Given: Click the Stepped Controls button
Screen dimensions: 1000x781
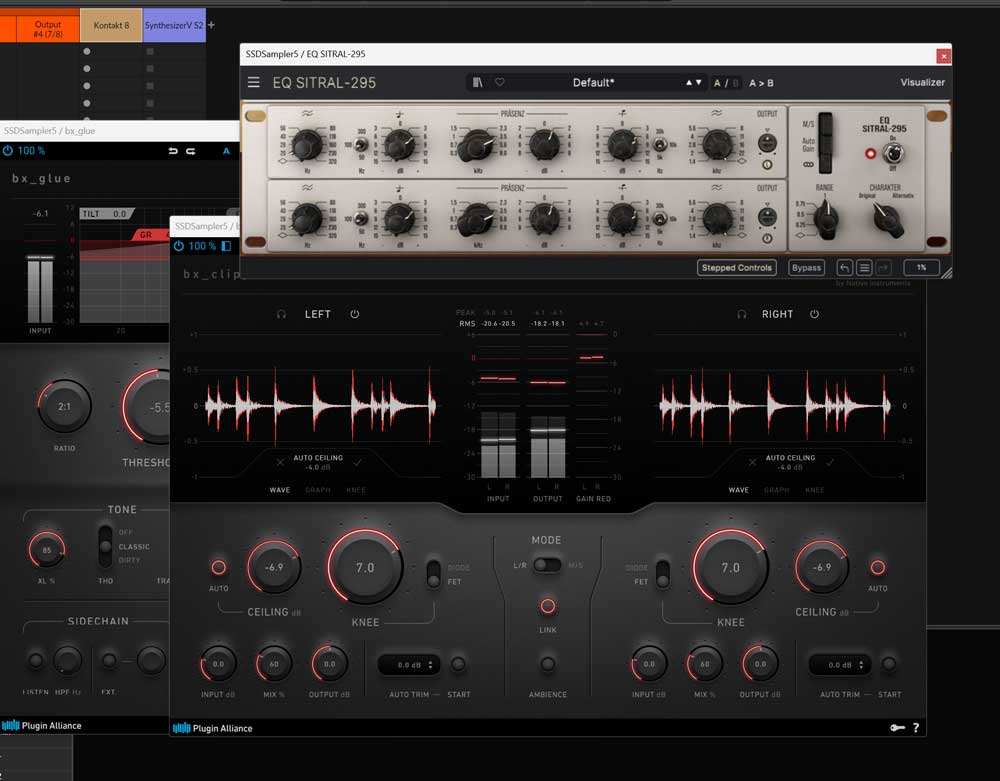Looking at the screenshot, I should point(737,268).
